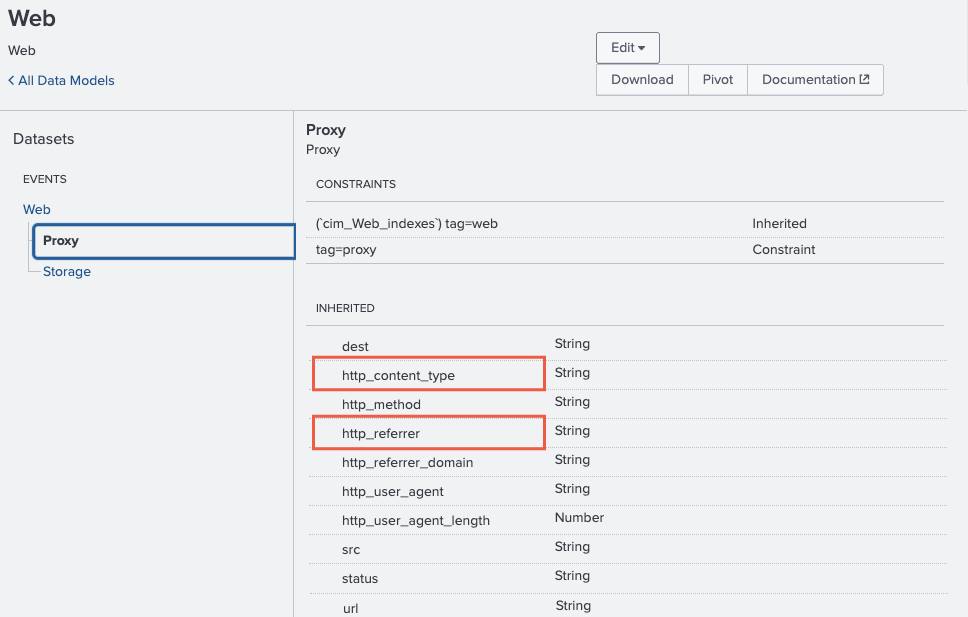The image size is (968, 617).
Task: Open the Edit dropdown caret
Action: 642,47
